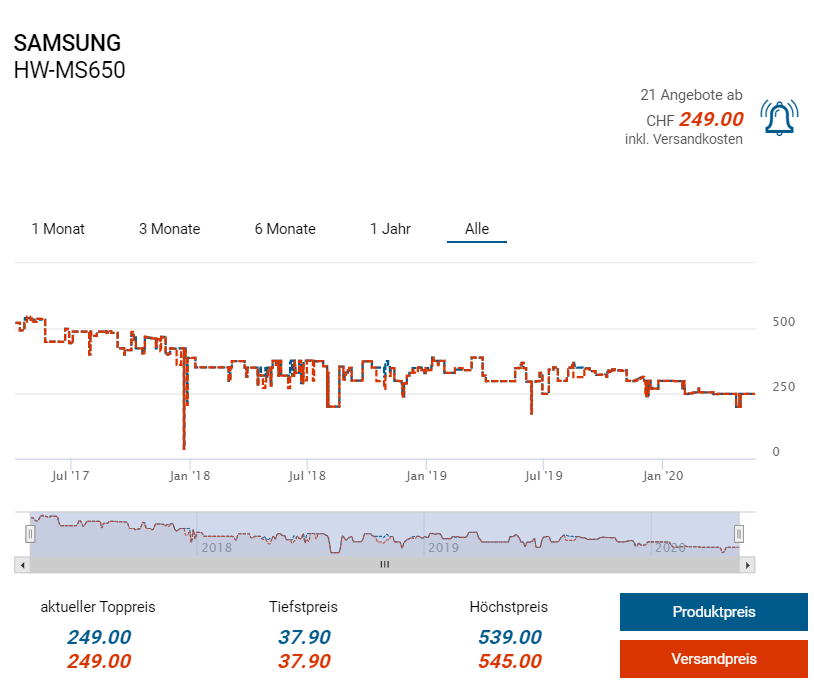Click the SAMSUNG HW-MS650 product title
Viewport: 814px width, 687px height.
(69, 56)
